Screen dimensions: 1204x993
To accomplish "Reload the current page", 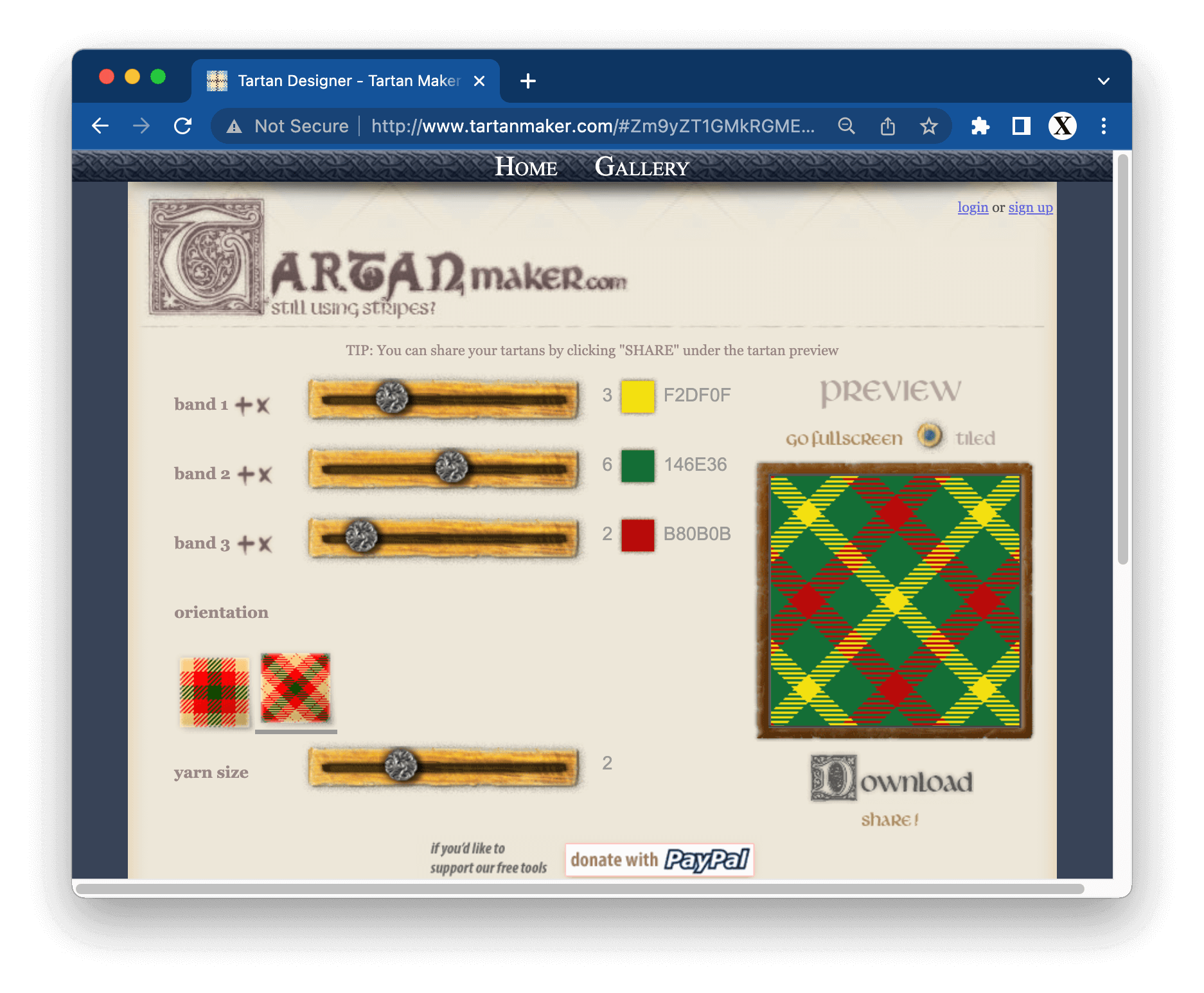I will (183, 126).
